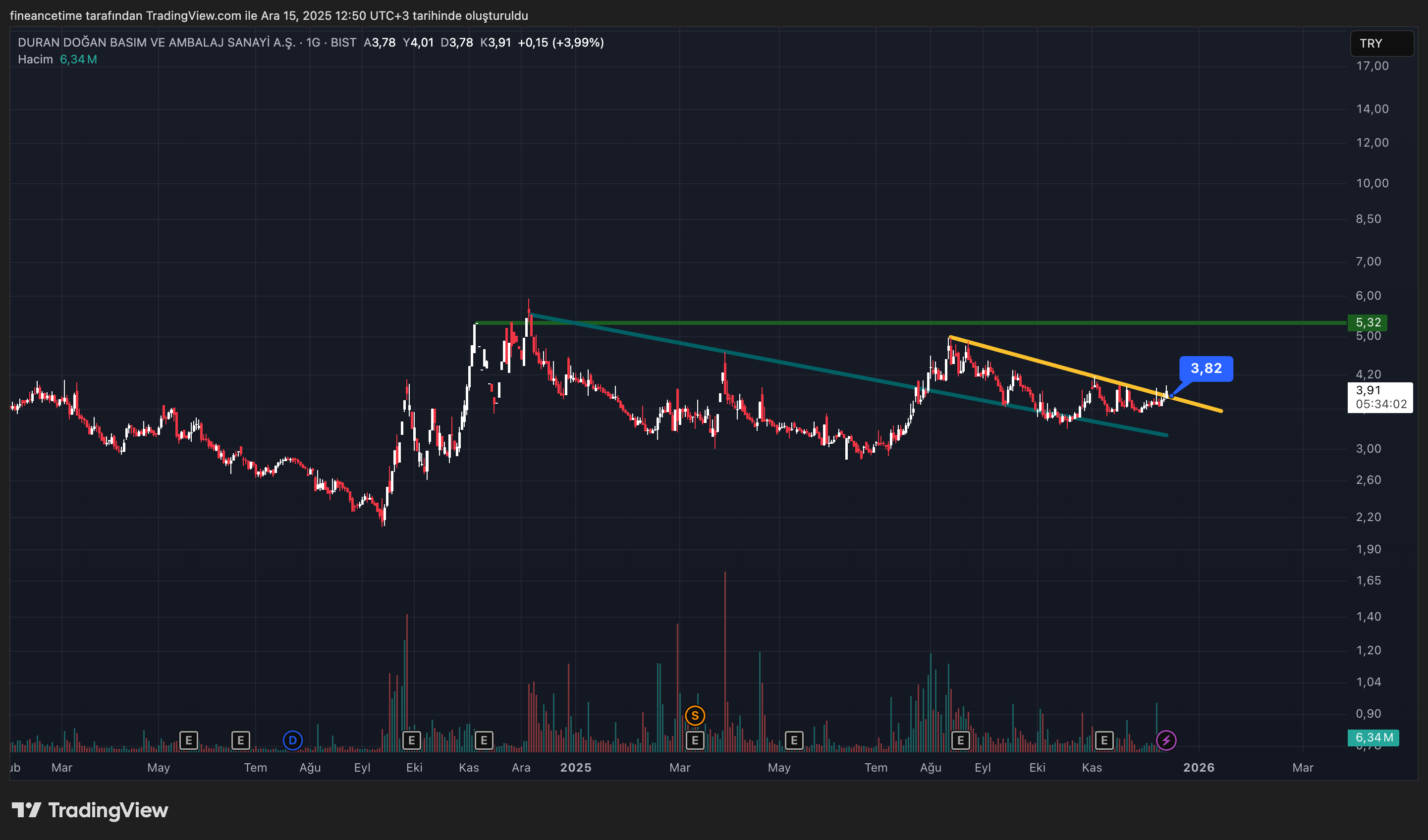
Task: Click the blue D dividend marker
Action: click(292, 740)
